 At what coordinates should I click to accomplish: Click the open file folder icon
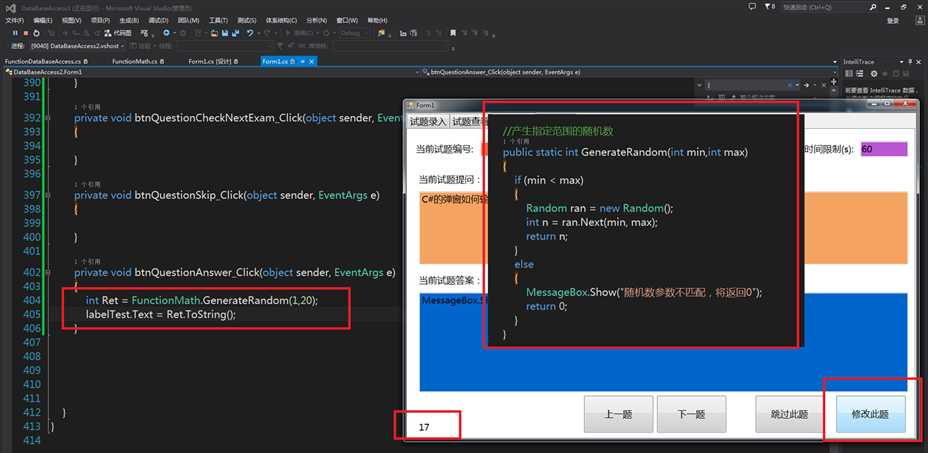pyautogui.click(x=214, y=33)
